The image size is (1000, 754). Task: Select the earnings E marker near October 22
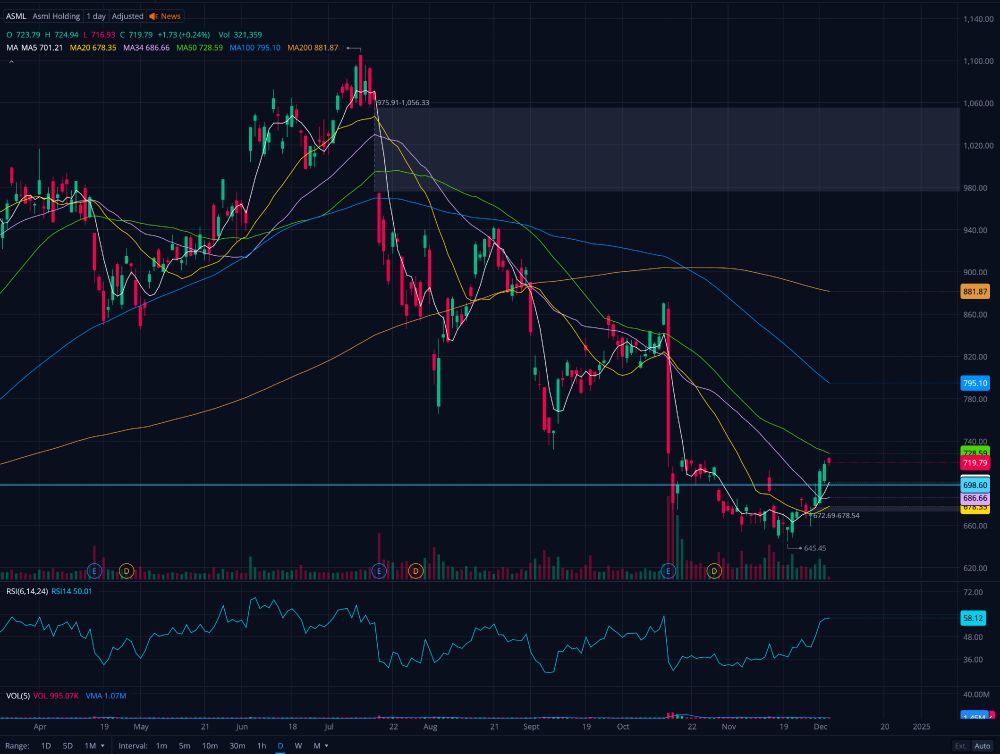click(x=668, y=571)
